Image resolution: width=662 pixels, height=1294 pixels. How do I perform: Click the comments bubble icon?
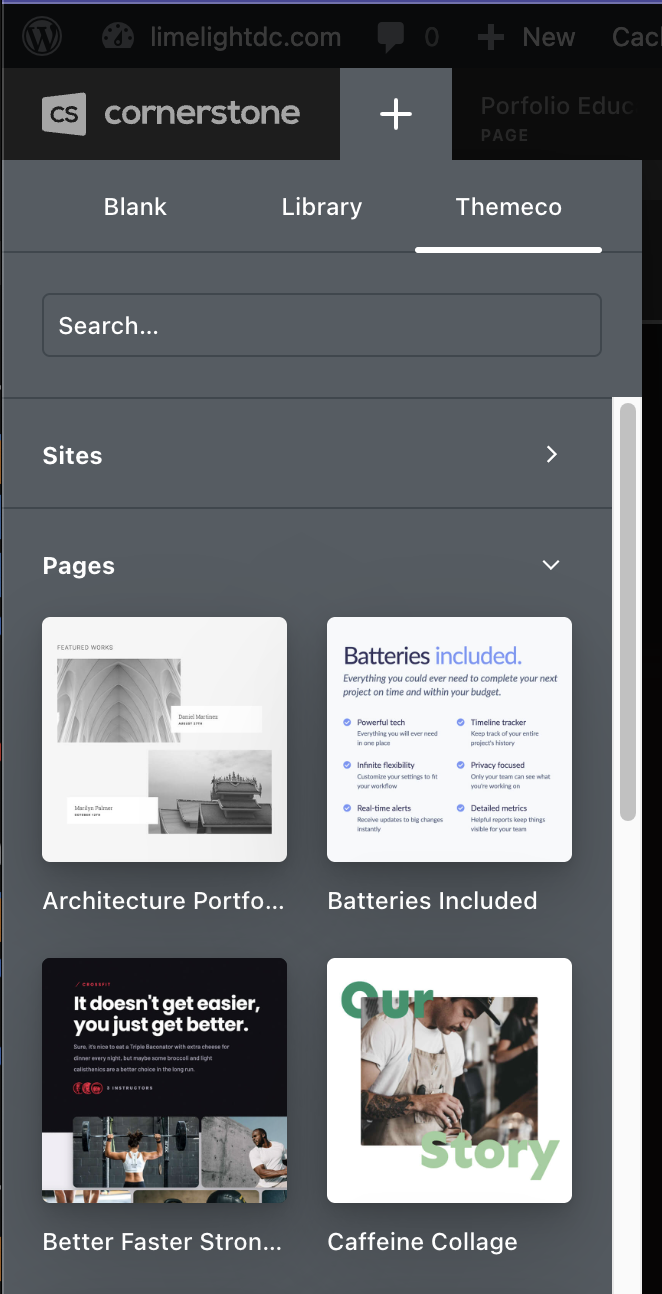pos(391,38)
